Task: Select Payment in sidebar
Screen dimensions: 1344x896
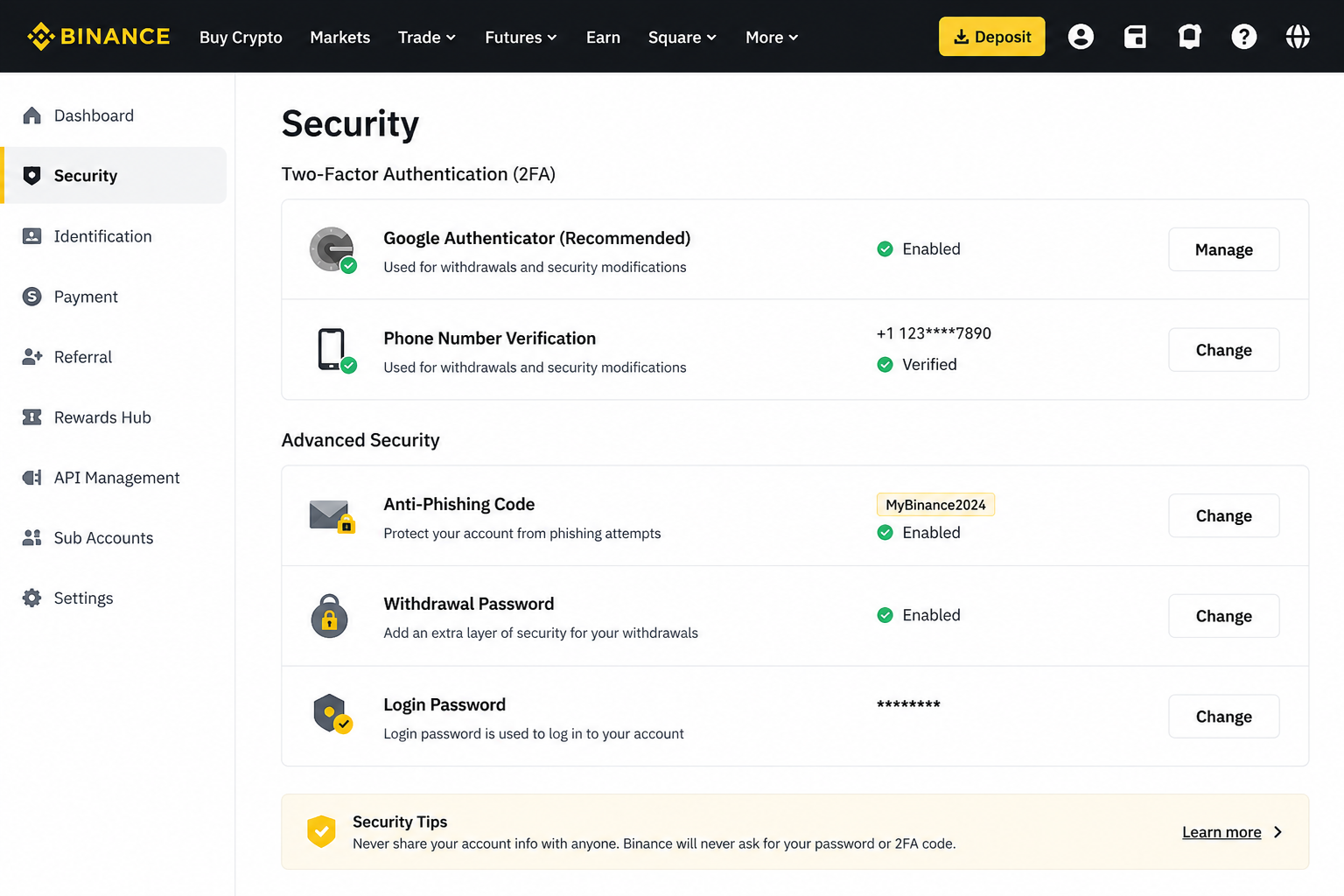Action: point(115,297)
